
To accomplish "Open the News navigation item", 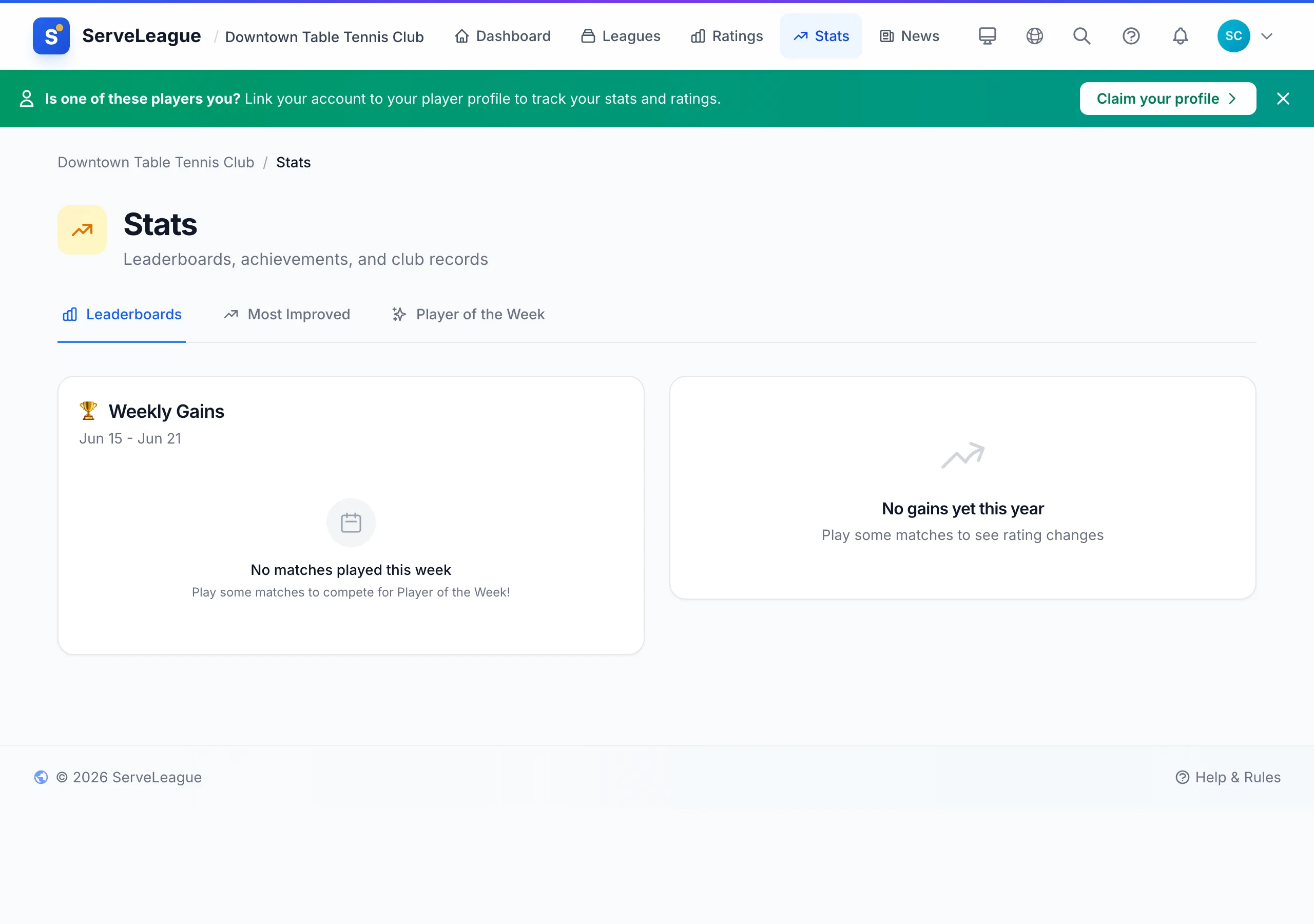I will pos(910,36).
